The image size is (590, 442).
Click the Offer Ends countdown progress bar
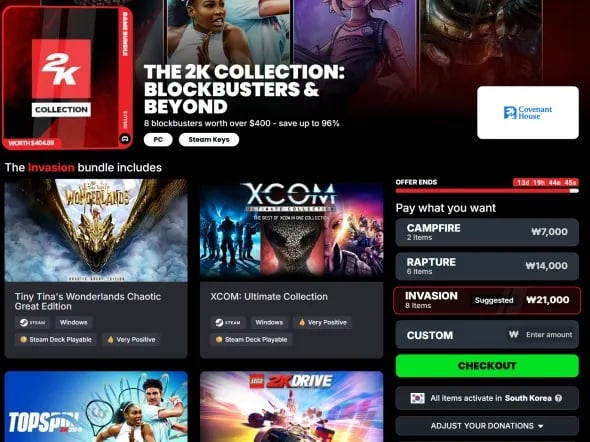[487, 191]
